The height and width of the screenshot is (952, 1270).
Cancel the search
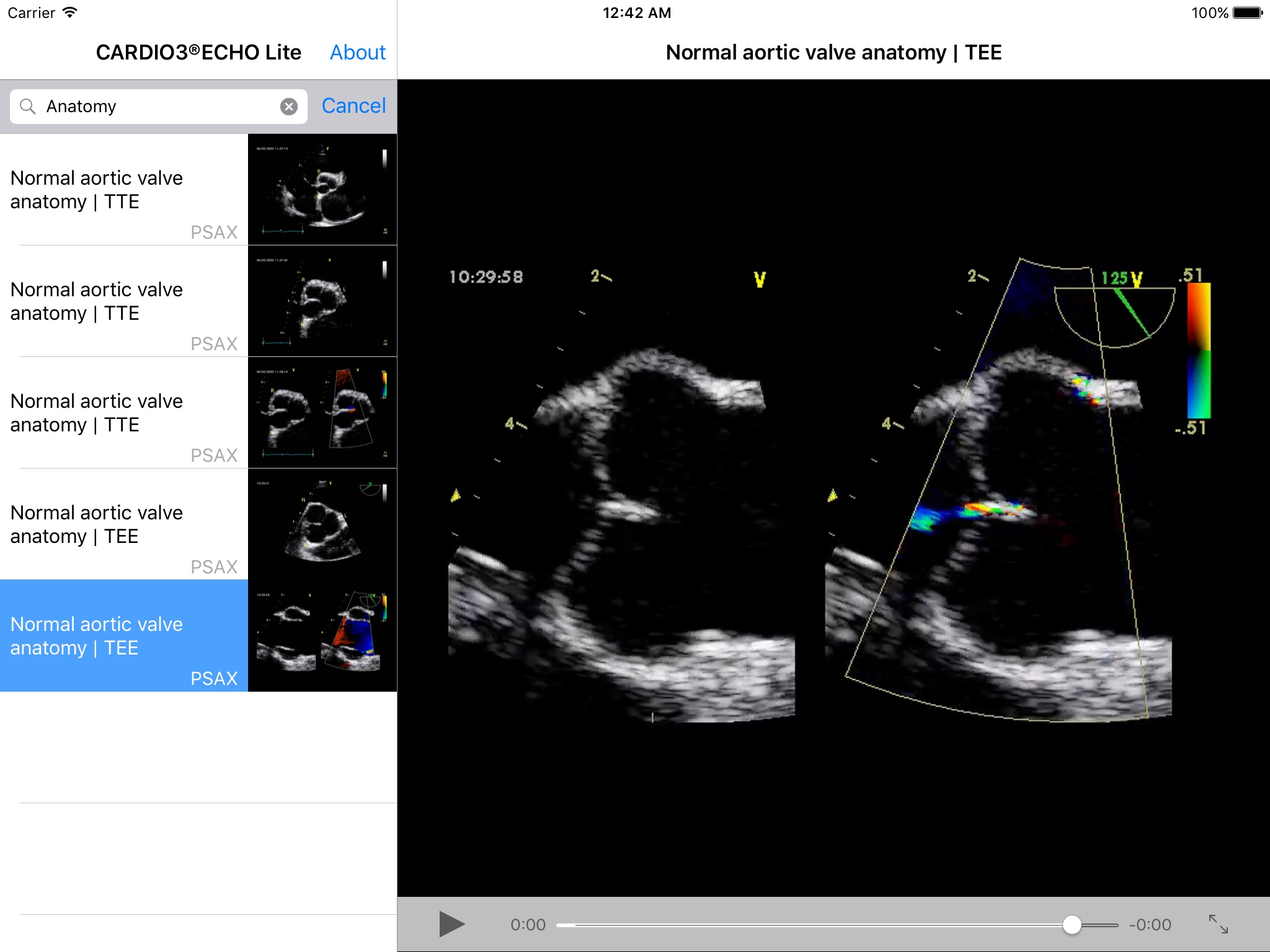click(x=353, y=106)
